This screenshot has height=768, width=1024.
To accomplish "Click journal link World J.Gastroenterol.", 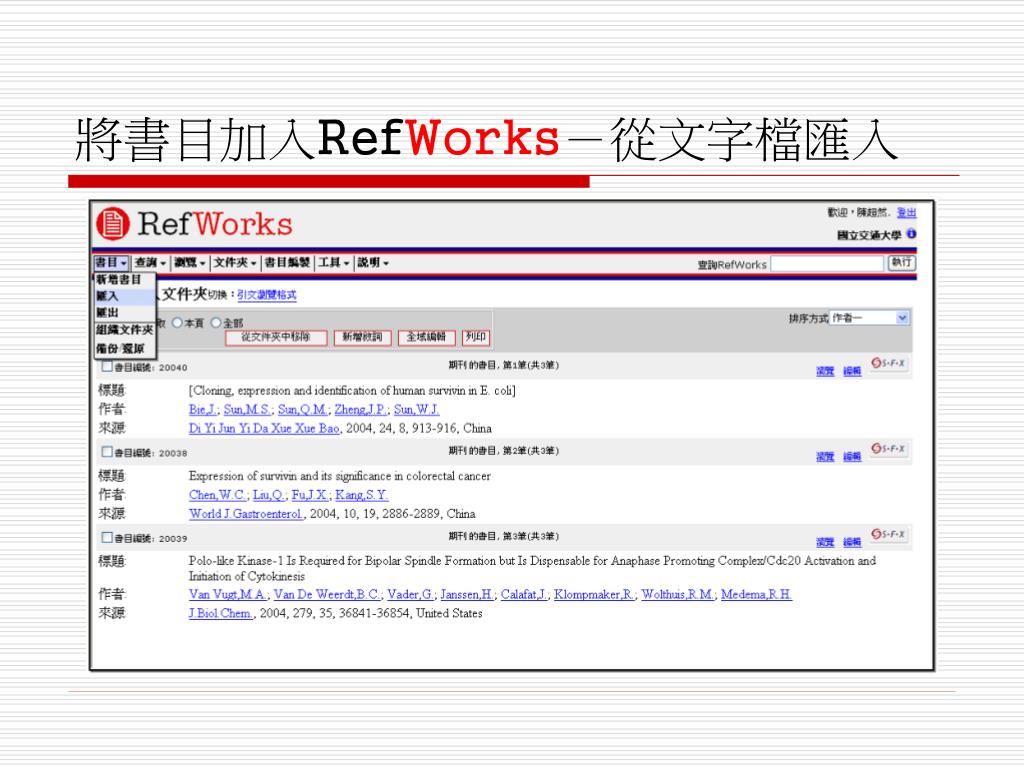I will (x=247, y=514).
